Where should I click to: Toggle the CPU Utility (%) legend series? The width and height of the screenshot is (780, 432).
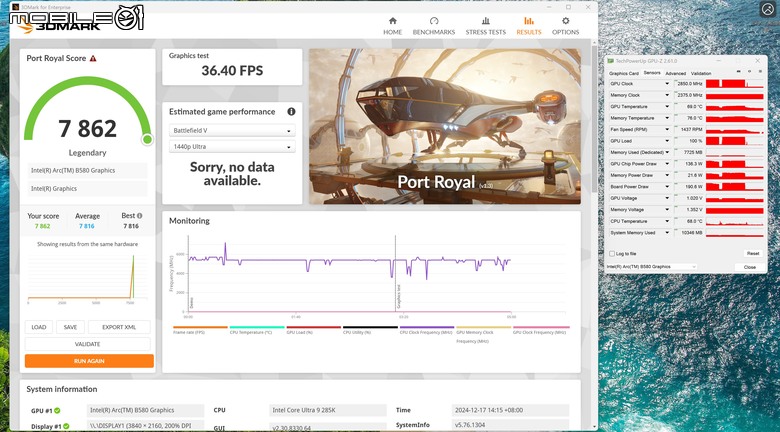370,330
